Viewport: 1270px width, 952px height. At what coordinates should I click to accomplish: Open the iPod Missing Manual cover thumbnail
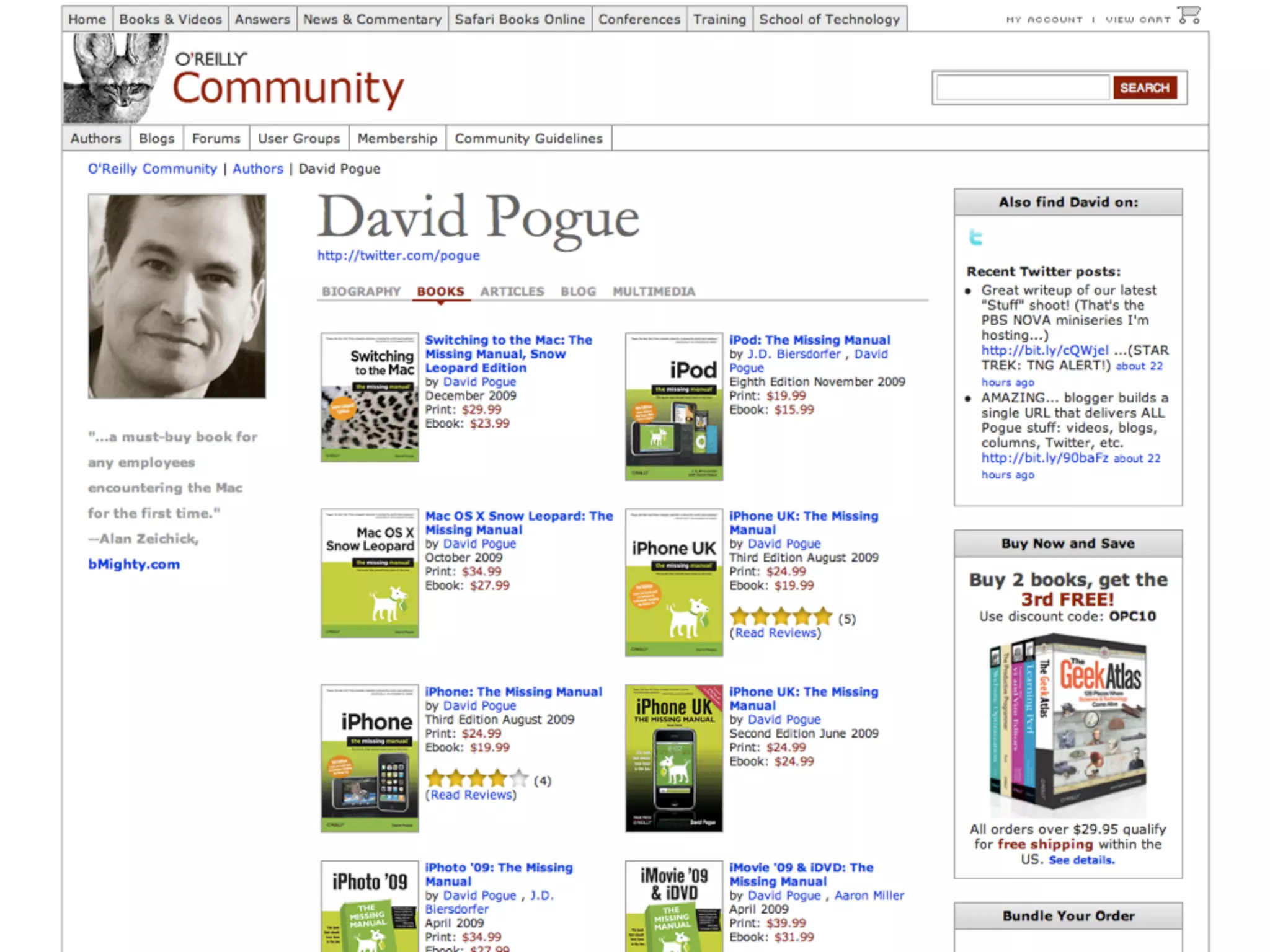[x=674, y=407]
